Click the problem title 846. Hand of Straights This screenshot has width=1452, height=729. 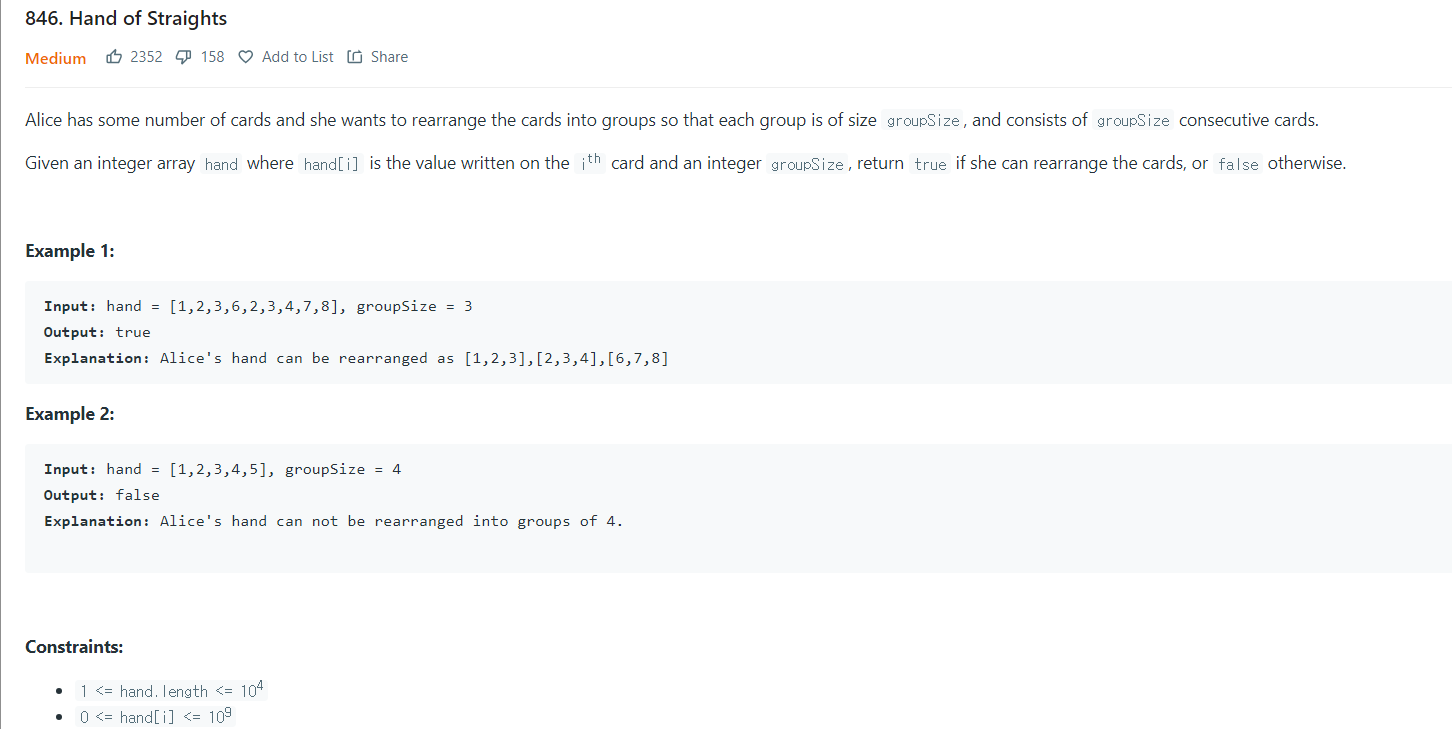pos(126,18)
